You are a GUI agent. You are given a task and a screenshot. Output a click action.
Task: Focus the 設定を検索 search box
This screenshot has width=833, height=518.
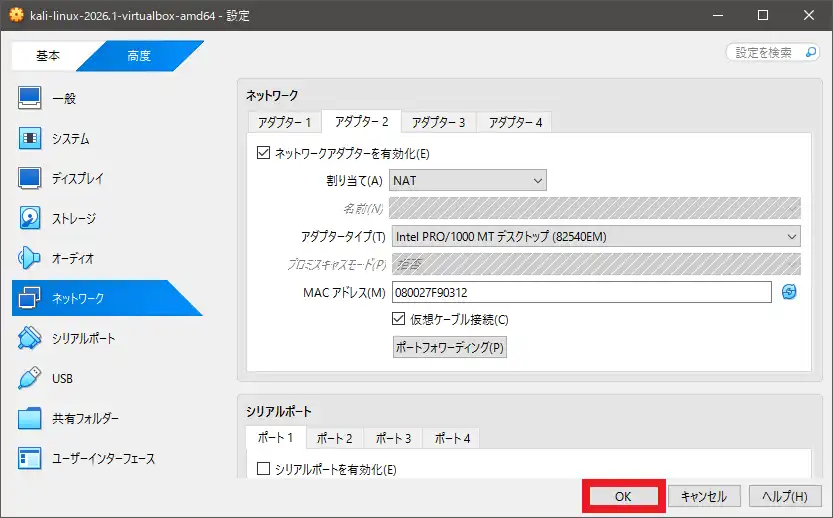pos(772,52)
